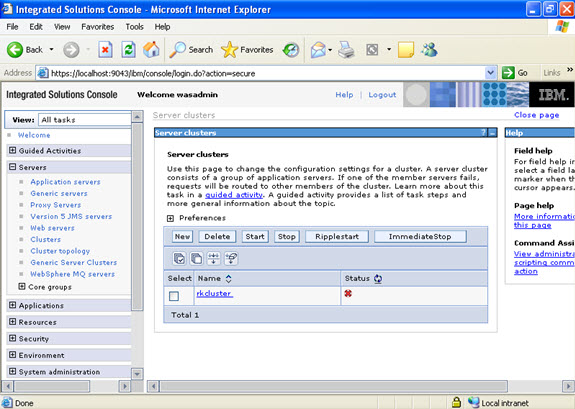Click the Print icon

click(x=346, y=50)
